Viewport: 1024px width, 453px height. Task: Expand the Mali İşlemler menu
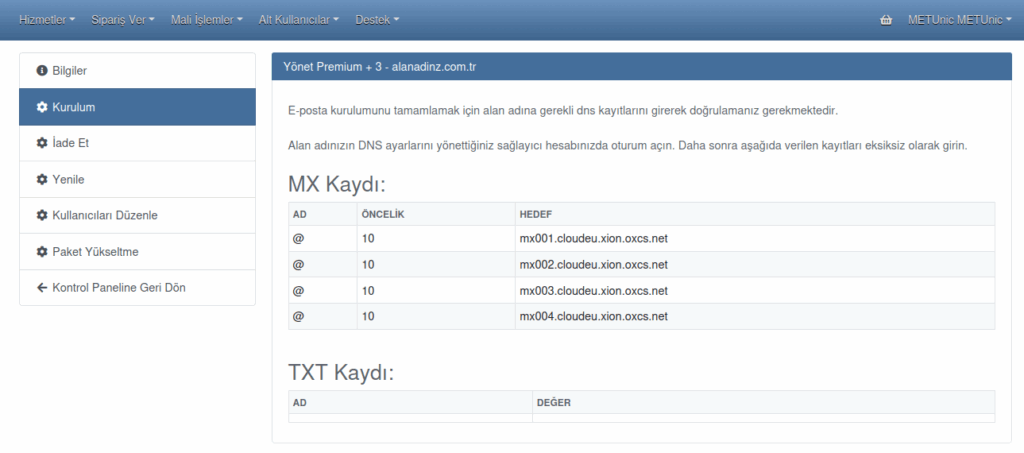(x=206, y=20)
